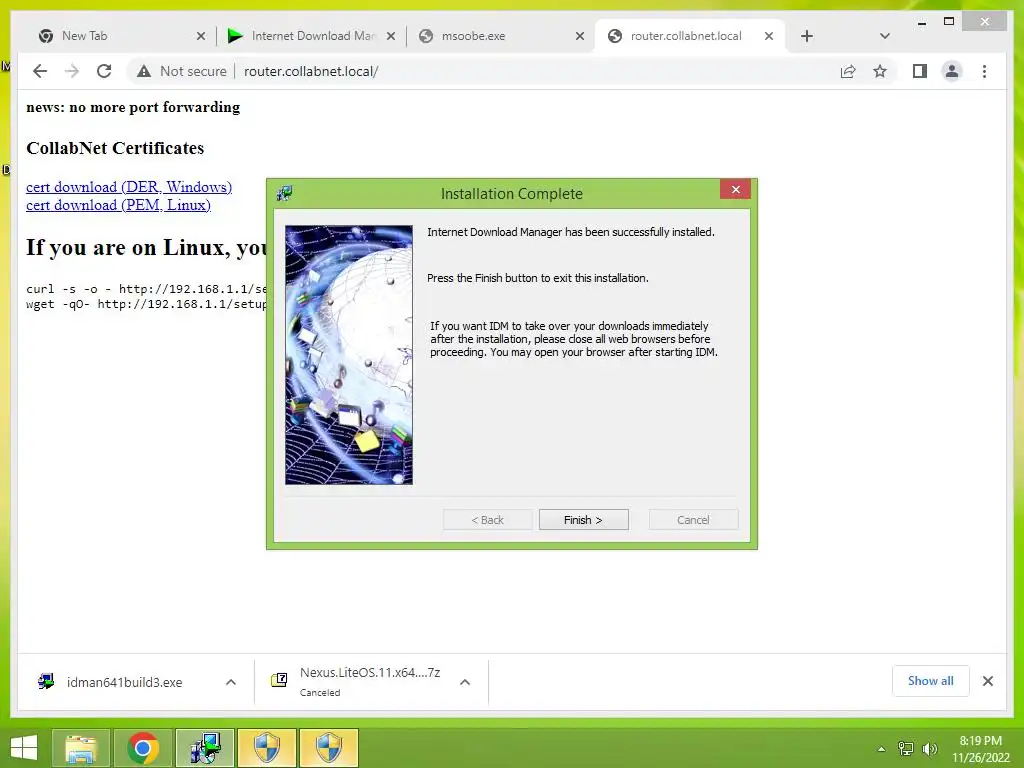Screen dimensions: 1024x768
Task: Close the Installation Complete dialog
Action: point(735,189)
